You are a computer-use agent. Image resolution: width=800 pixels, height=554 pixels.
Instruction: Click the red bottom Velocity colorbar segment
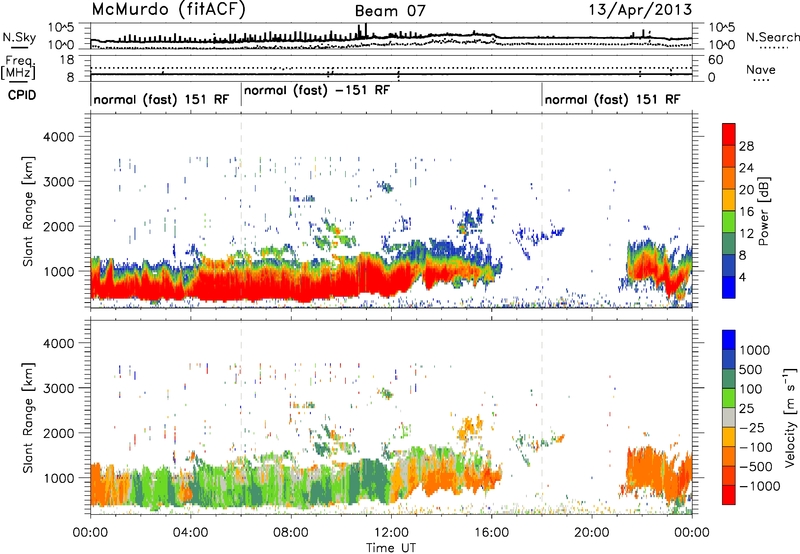[x=729, y=495]
